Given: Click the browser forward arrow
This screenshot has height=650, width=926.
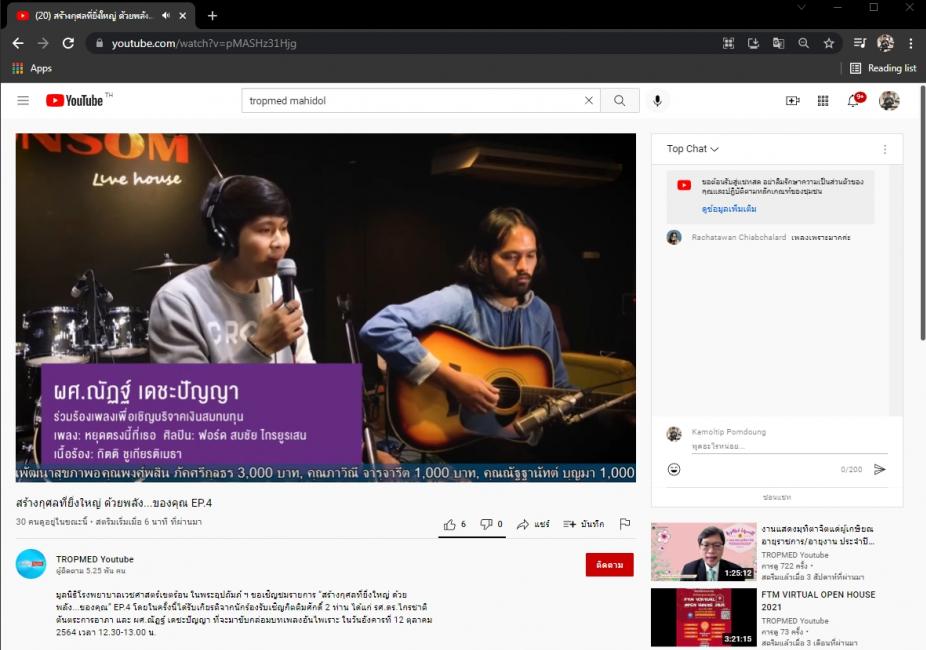Looking at the screenshot, I should [x=43, y=43].
